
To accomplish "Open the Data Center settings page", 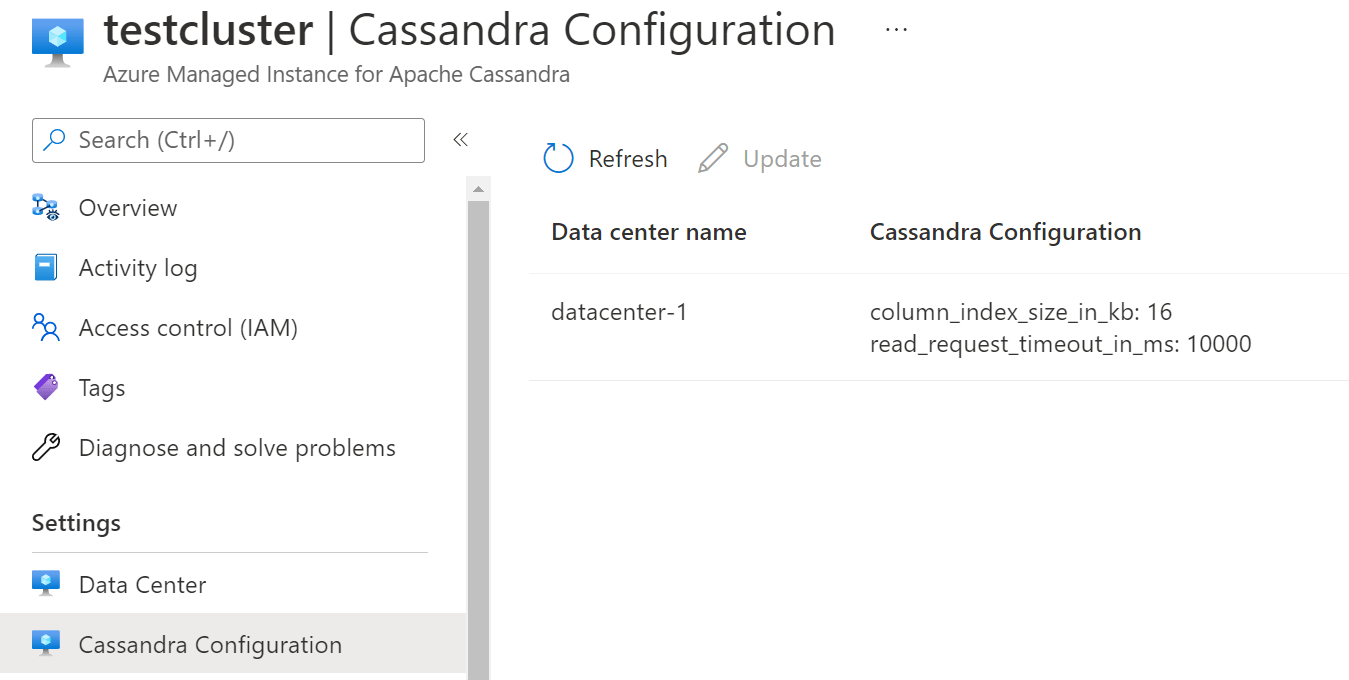I will click(141, 584).
